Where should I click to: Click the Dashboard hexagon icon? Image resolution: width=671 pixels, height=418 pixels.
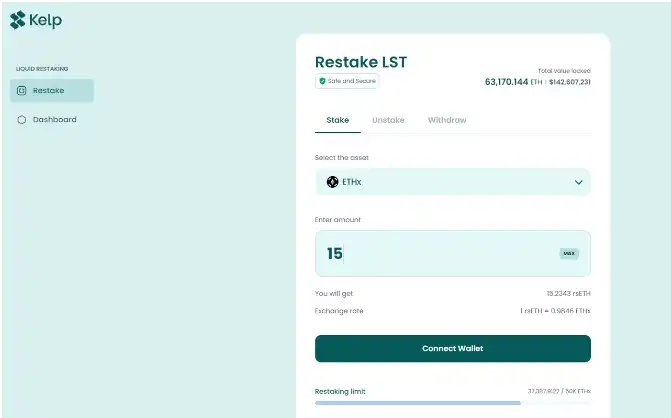click(22, 120)
